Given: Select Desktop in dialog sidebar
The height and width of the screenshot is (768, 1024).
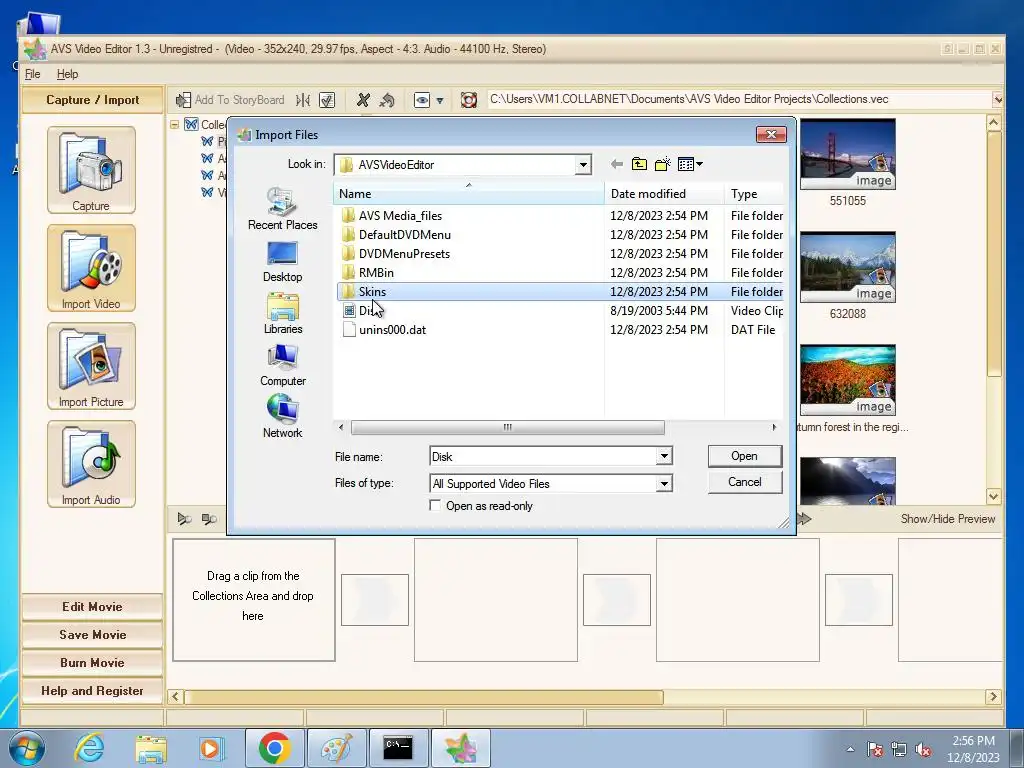Looking at the screenshot, I should click(283, 262).
